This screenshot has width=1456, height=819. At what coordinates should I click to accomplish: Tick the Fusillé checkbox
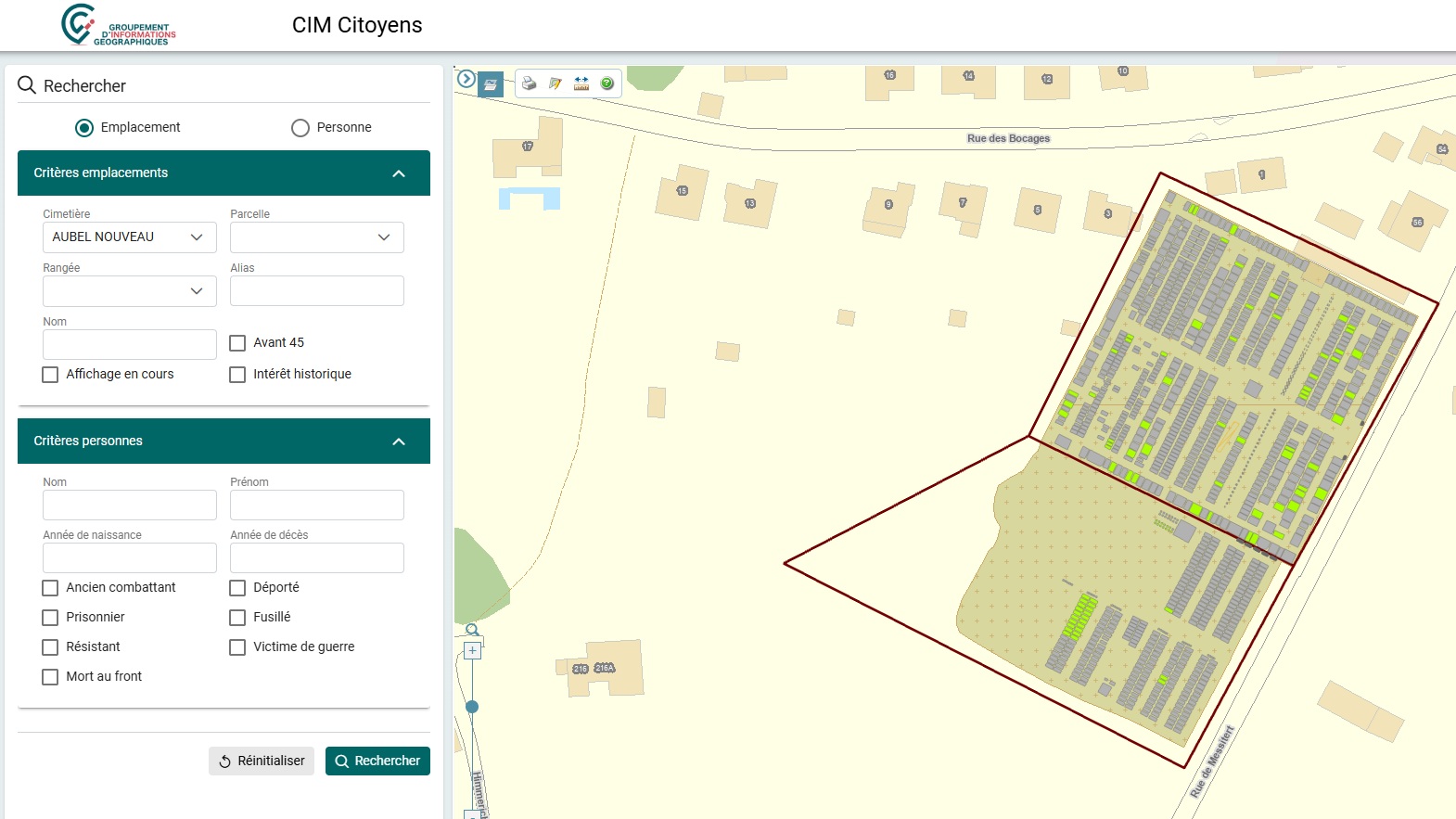237,618
